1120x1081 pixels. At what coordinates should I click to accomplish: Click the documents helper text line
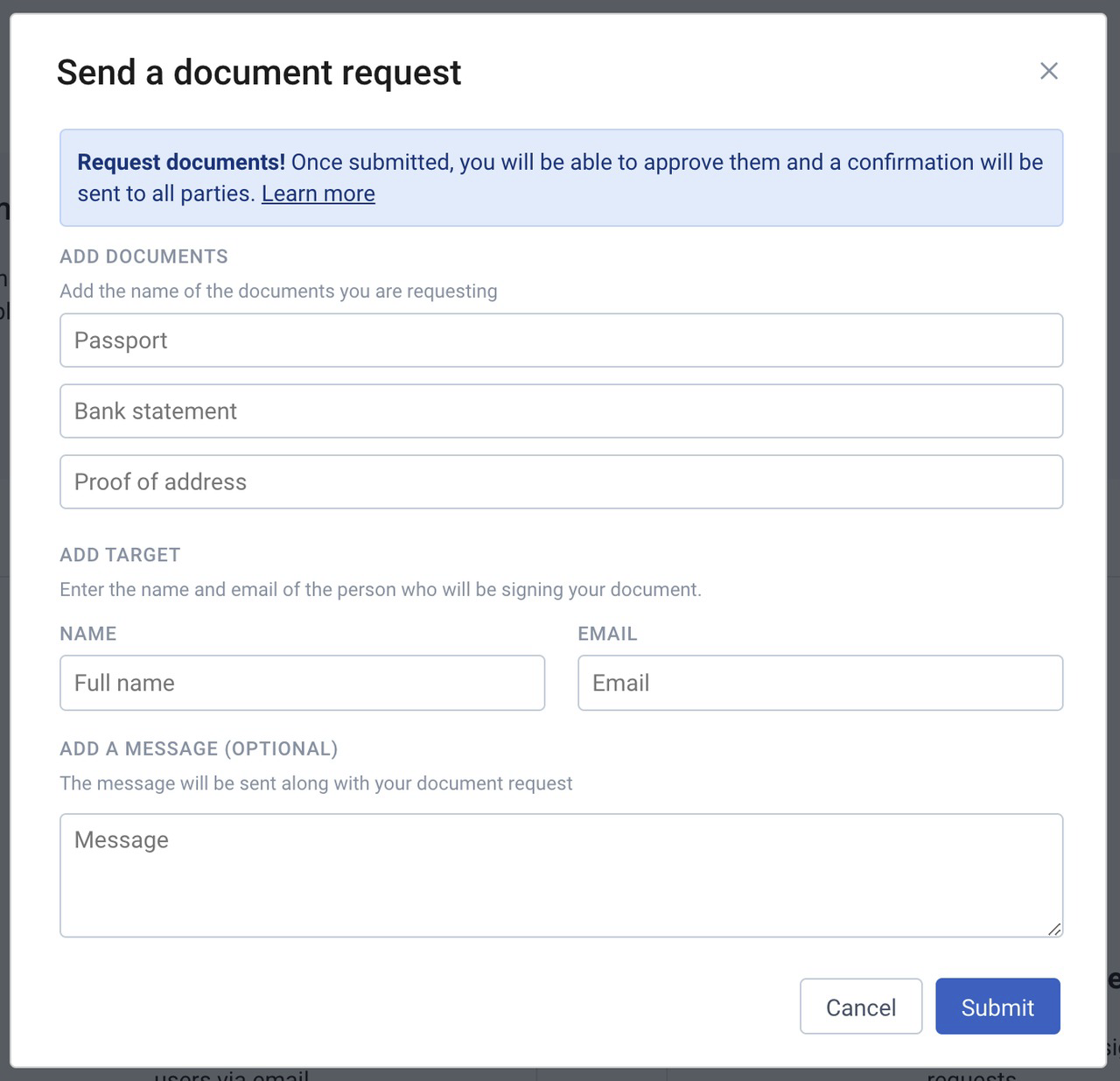[278, 291]
